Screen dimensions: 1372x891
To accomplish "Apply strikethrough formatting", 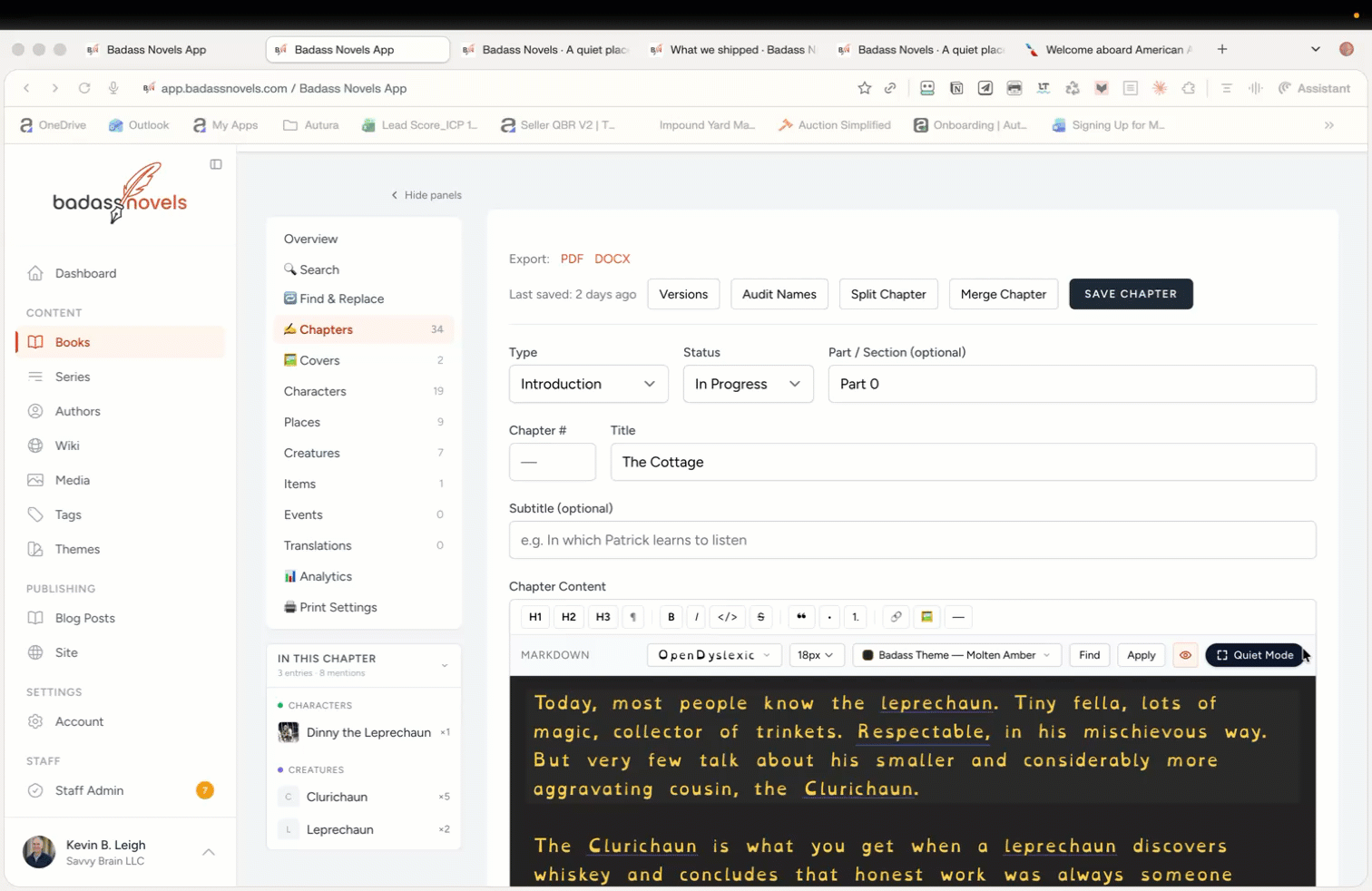I will pos(760,617).
